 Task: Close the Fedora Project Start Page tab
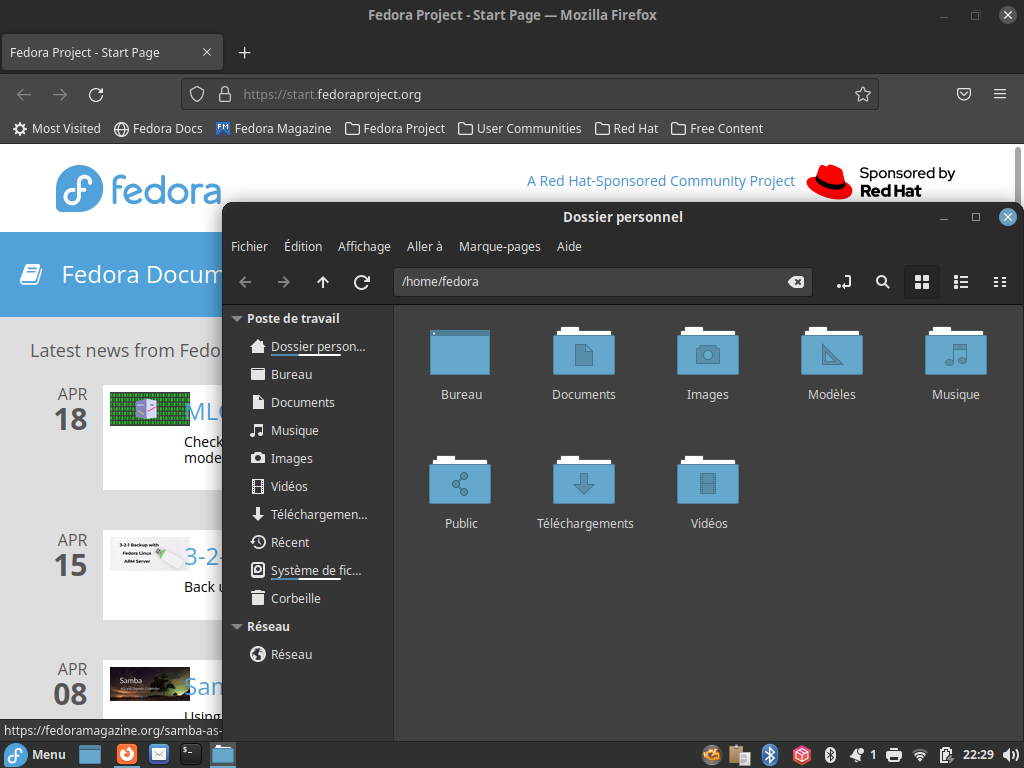207,52
